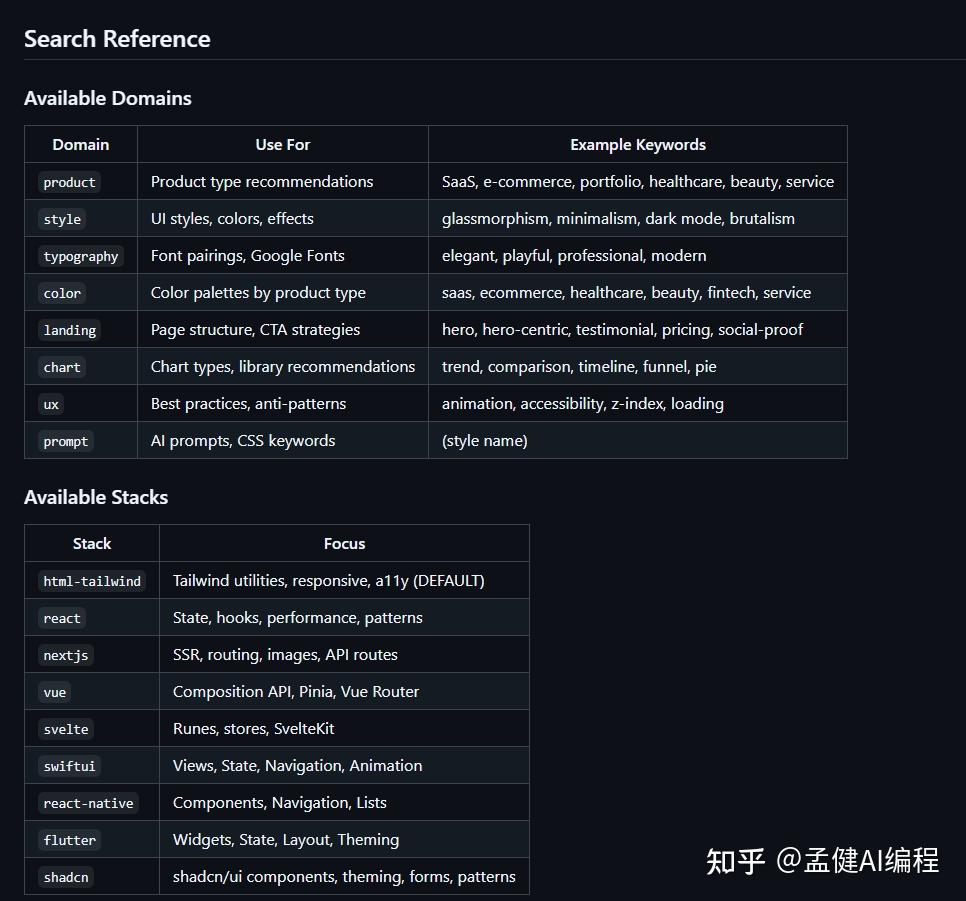This screenshot has width=966, height=901.
Task: Click 'Widgets, State, Layout, Theming' cell
Action: [344, 839]
